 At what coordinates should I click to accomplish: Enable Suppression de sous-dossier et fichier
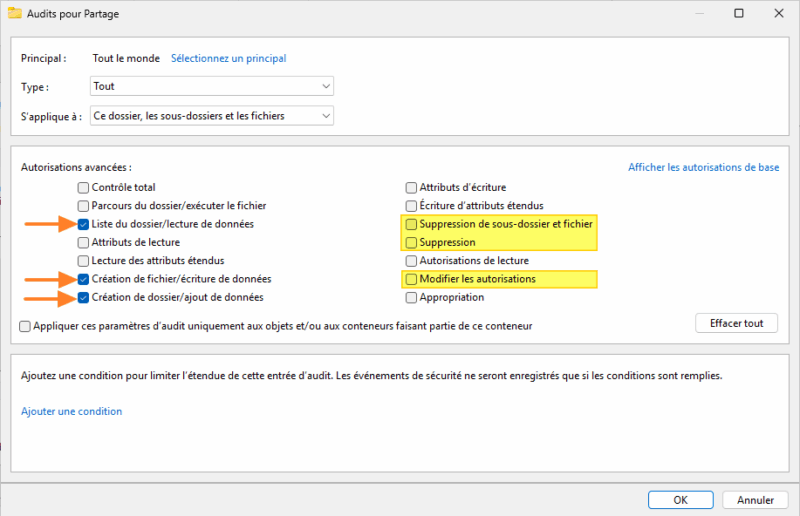(411, 224)
